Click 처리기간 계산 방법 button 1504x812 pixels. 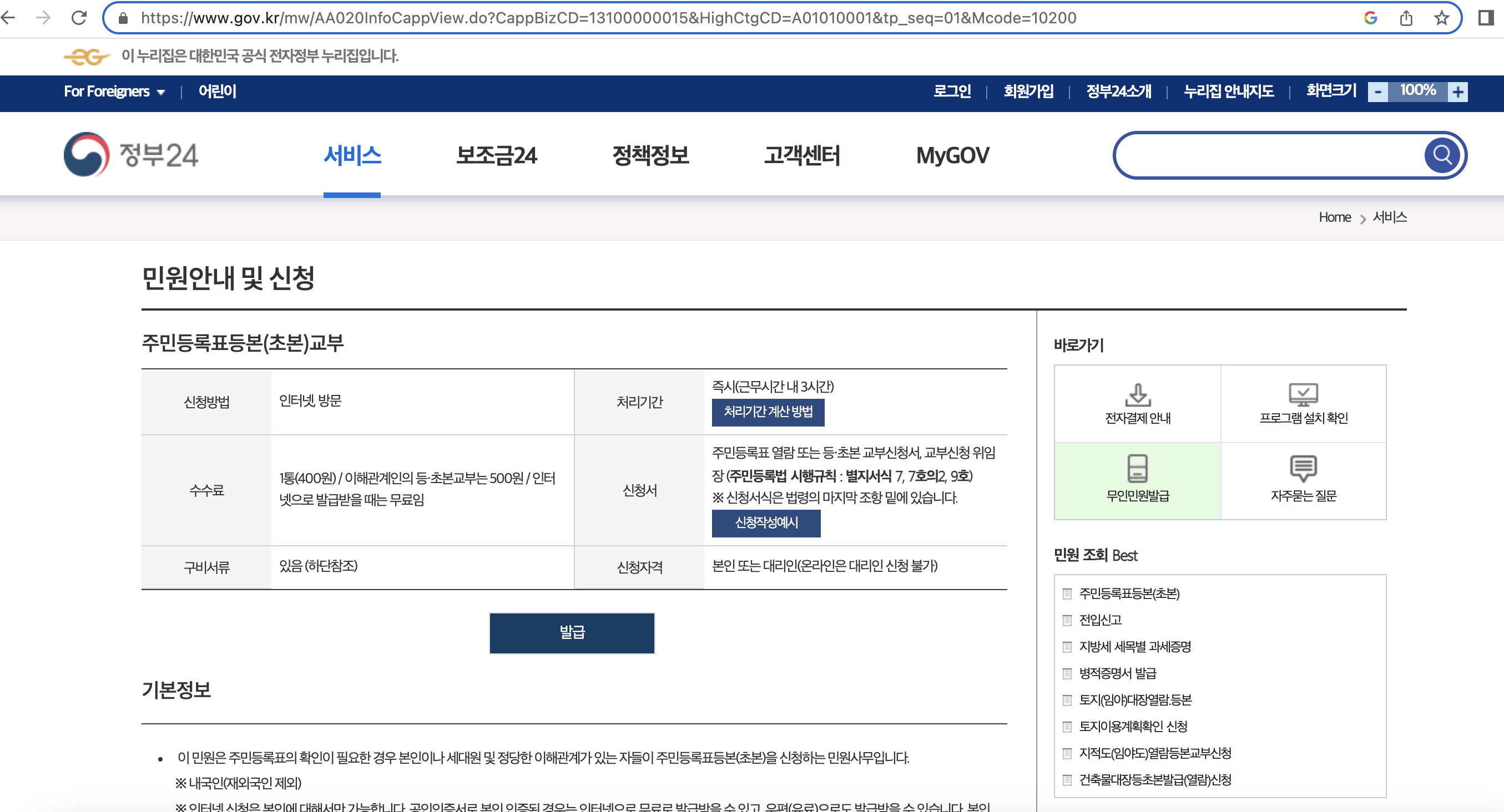(x=768, y=412)
